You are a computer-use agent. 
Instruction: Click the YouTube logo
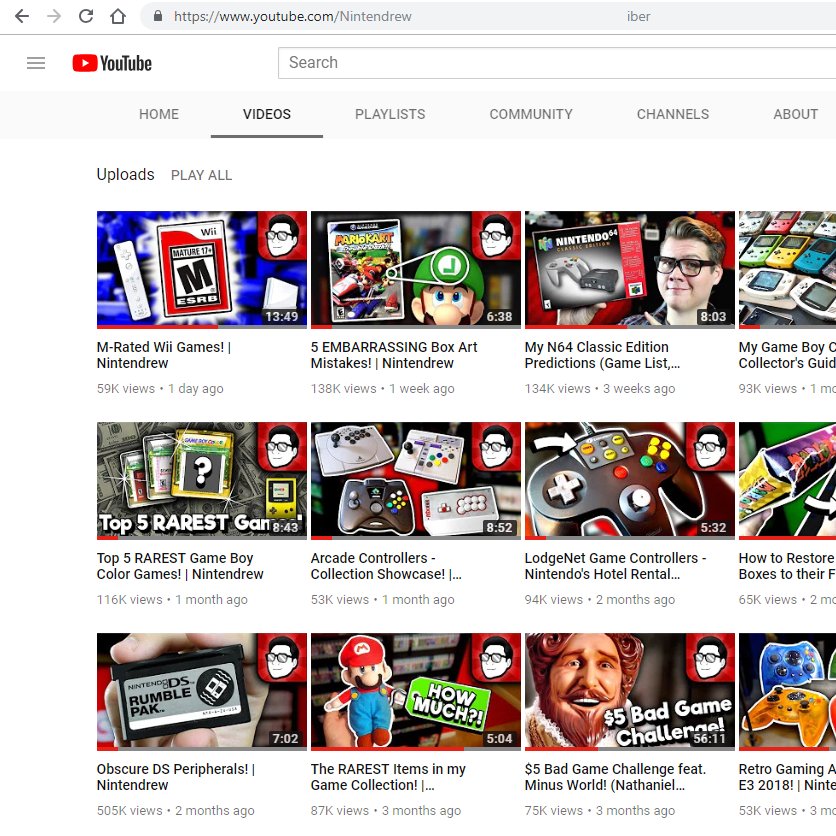[112, 63]
